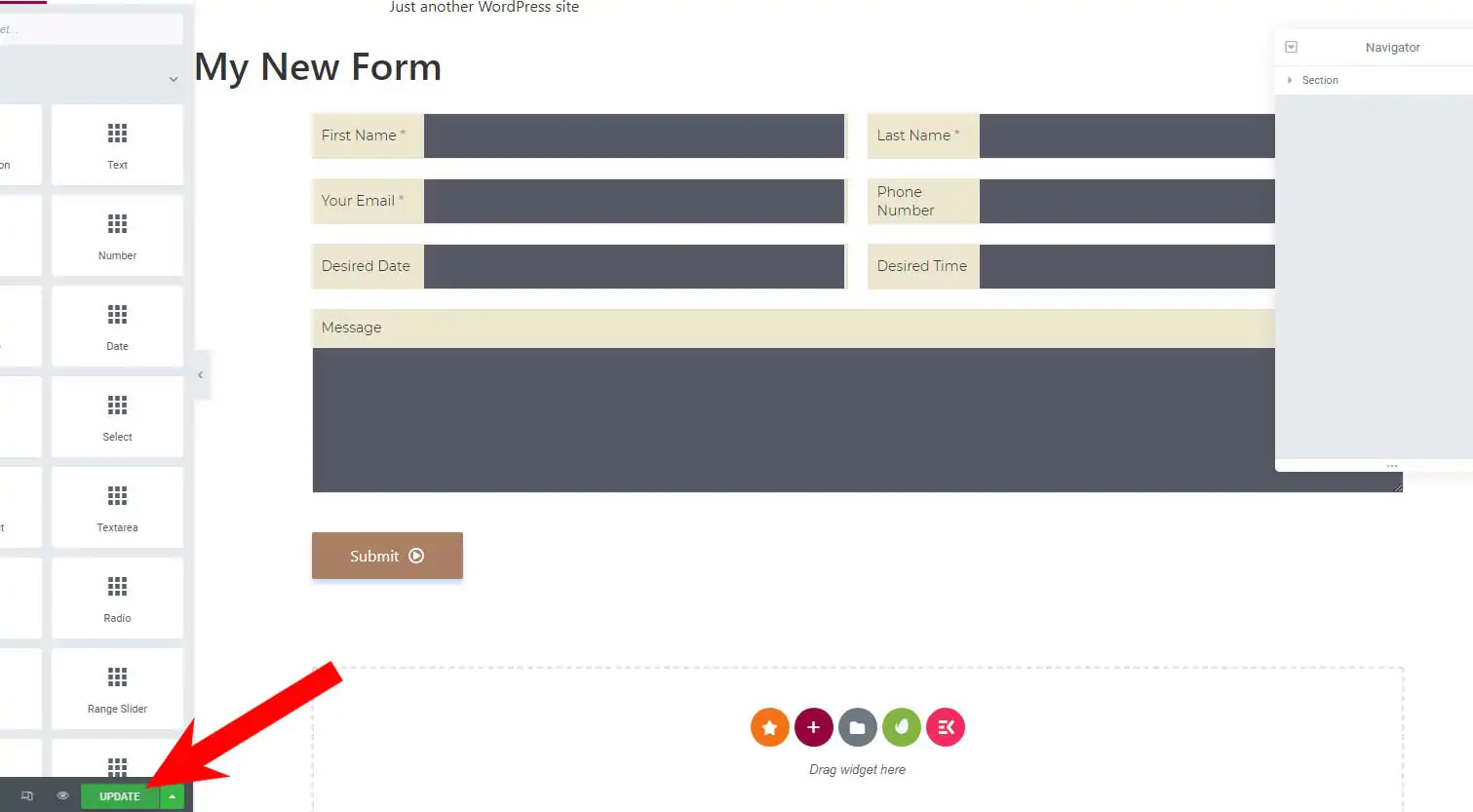Expand the Section item in Navigator

click(x=1290, y=80)
